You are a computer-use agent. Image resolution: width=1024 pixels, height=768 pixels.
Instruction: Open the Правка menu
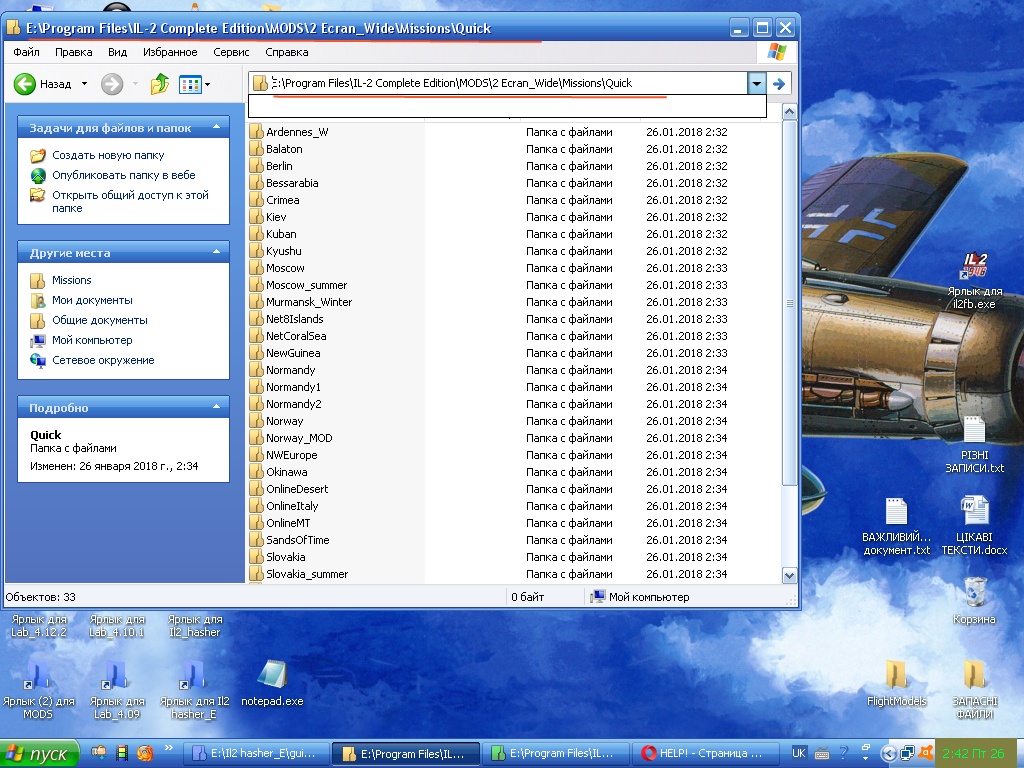point(73,52)
